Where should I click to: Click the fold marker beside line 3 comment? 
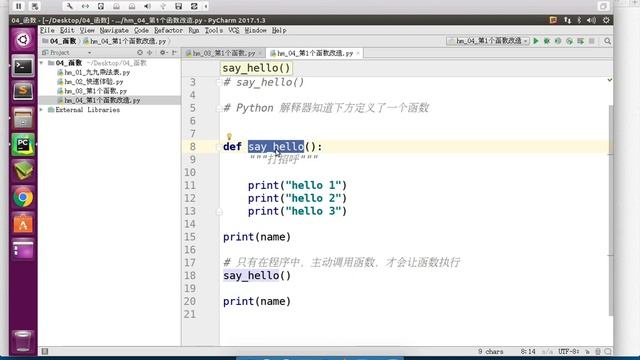[219, 82]
